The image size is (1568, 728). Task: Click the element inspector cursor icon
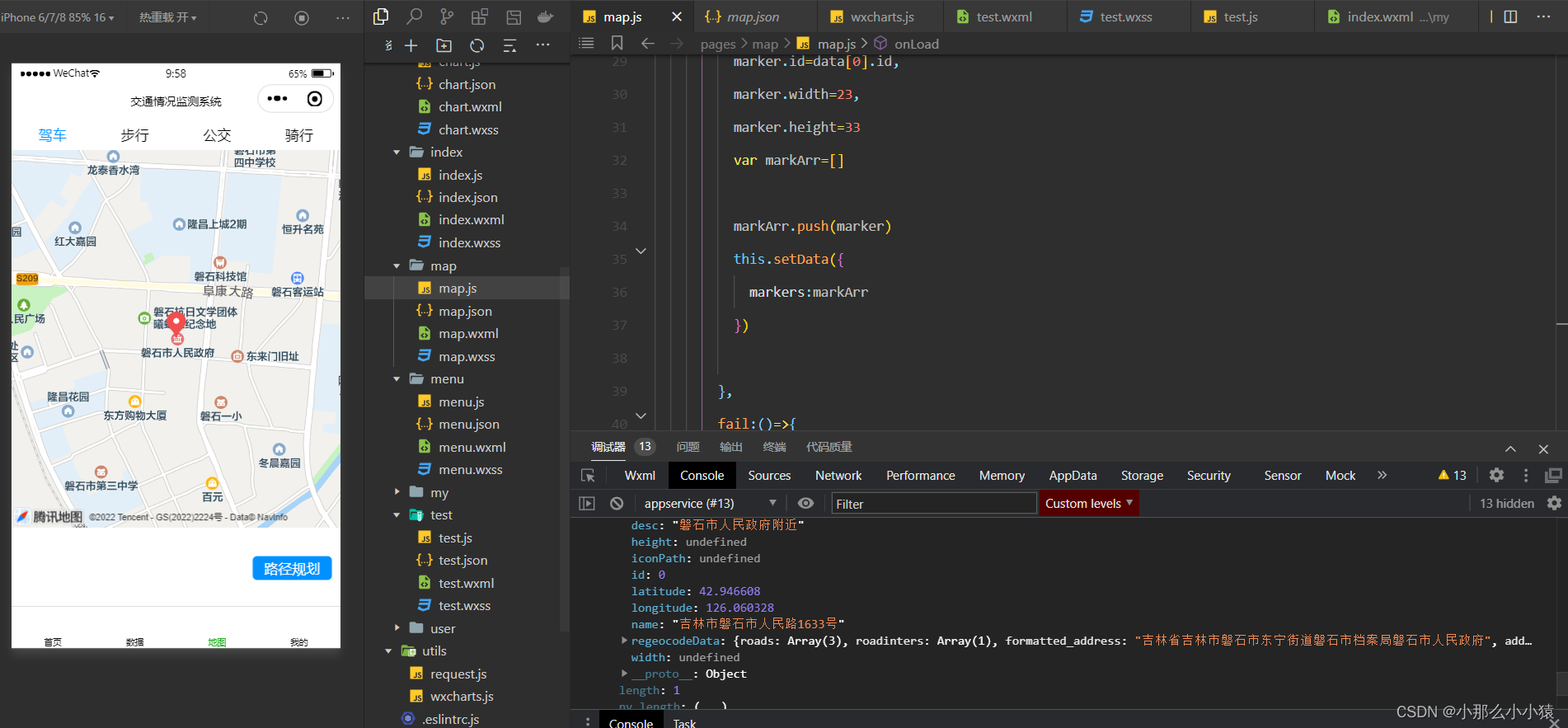(x=588, y=476)
